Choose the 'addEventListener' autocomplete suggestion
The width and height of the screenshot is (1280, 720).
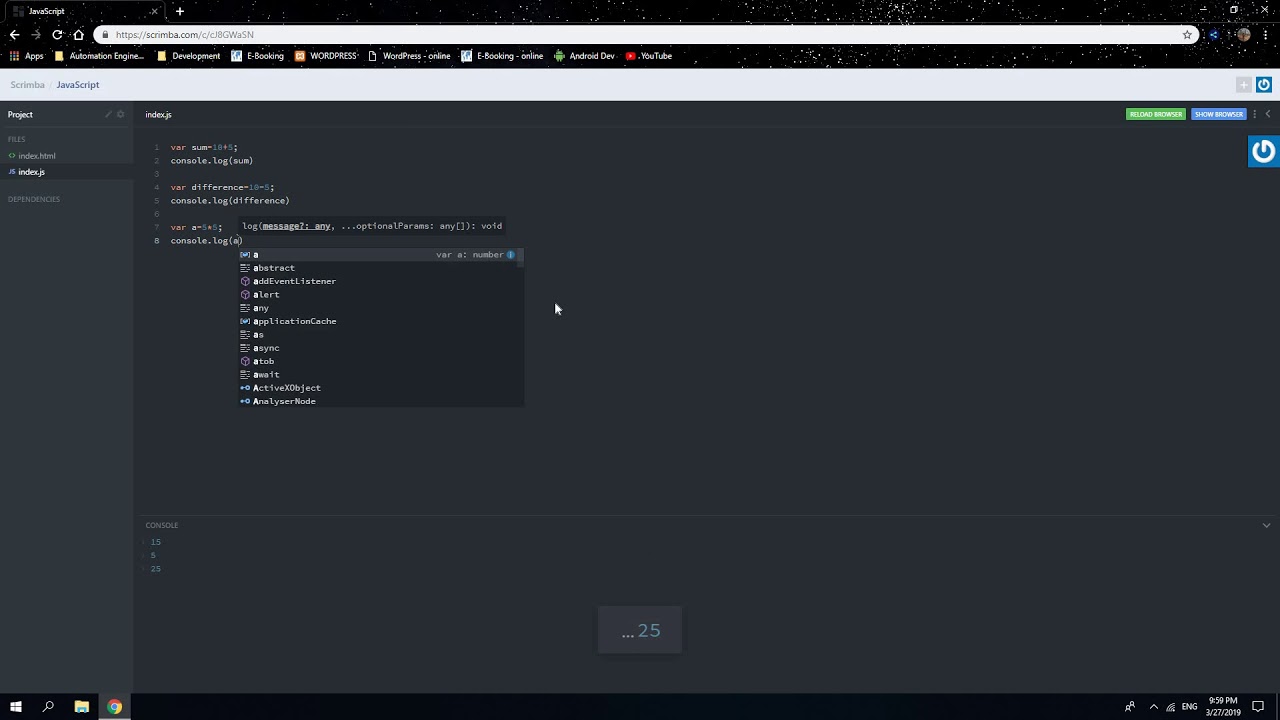[x=380, y=281]
